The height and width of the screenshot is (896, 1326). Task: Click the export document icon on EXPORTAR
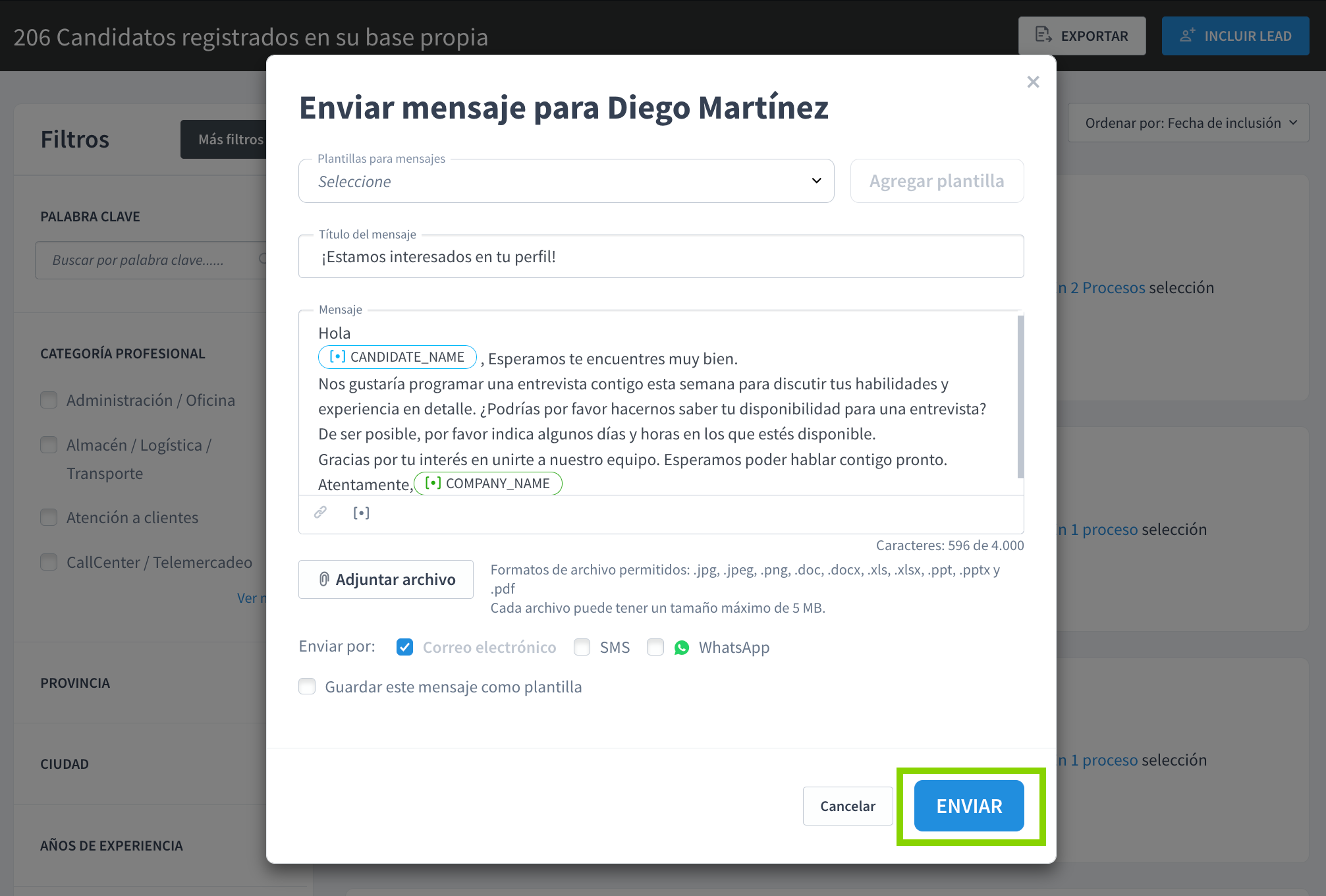(1042, 36)
